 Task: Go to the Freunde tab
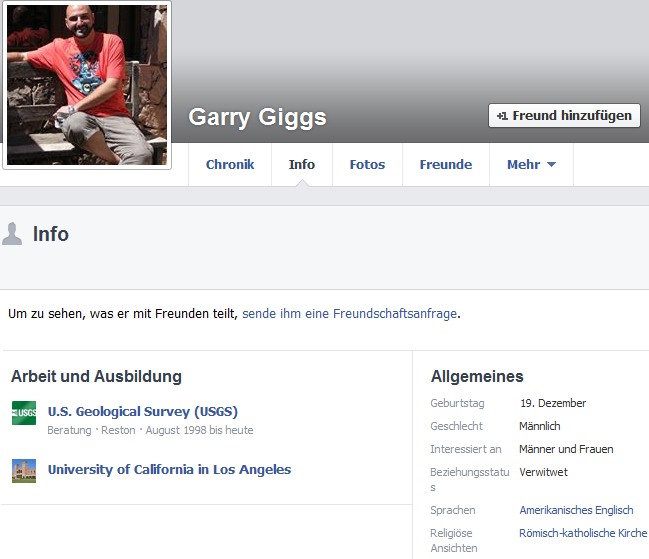[x=446, y=165]
